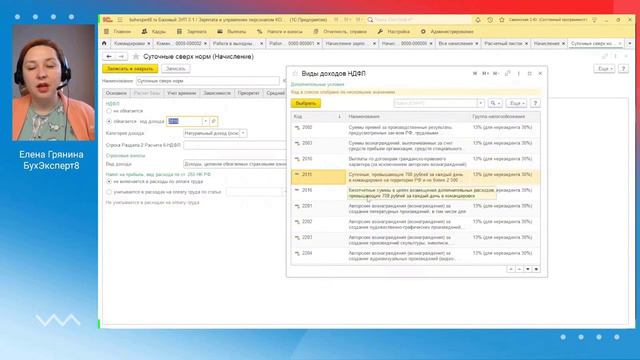Click sort arrow in Код column header
This screenshot has height=360, width=640.
[x=339, y=117]
